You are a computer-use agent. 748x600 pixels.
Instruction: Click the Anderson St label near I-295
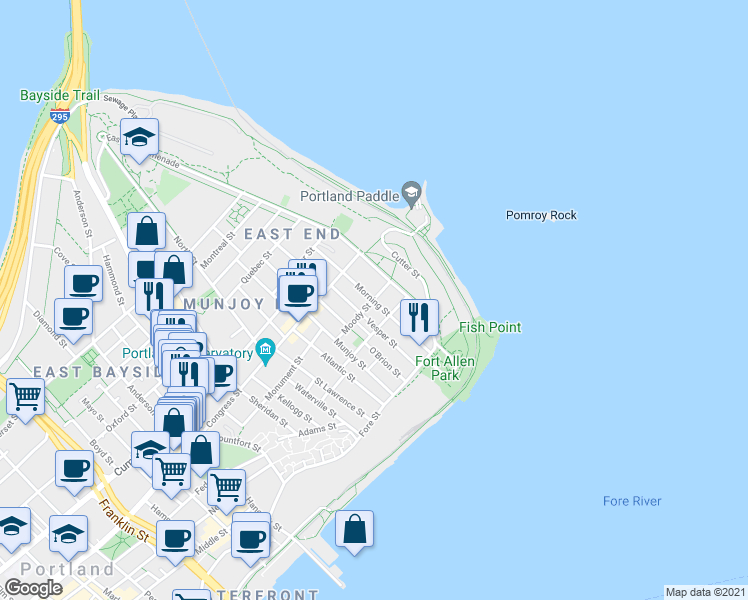click(x=82, y=214)
